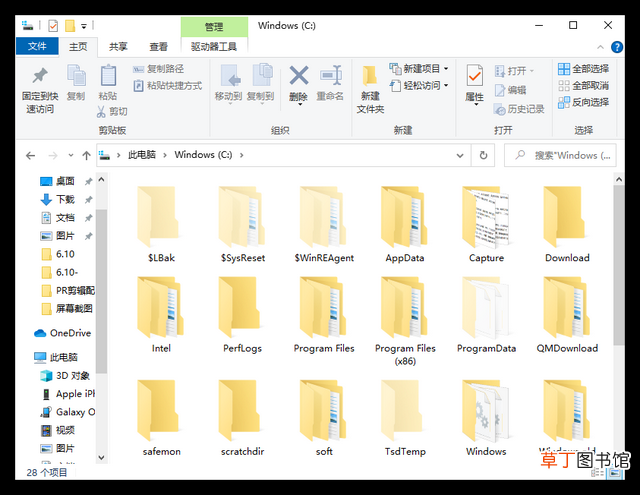Viewport: 640px width, 495px height.
Task: Open the recent locations dropdown arrow
Action: [x=71, y=155]
